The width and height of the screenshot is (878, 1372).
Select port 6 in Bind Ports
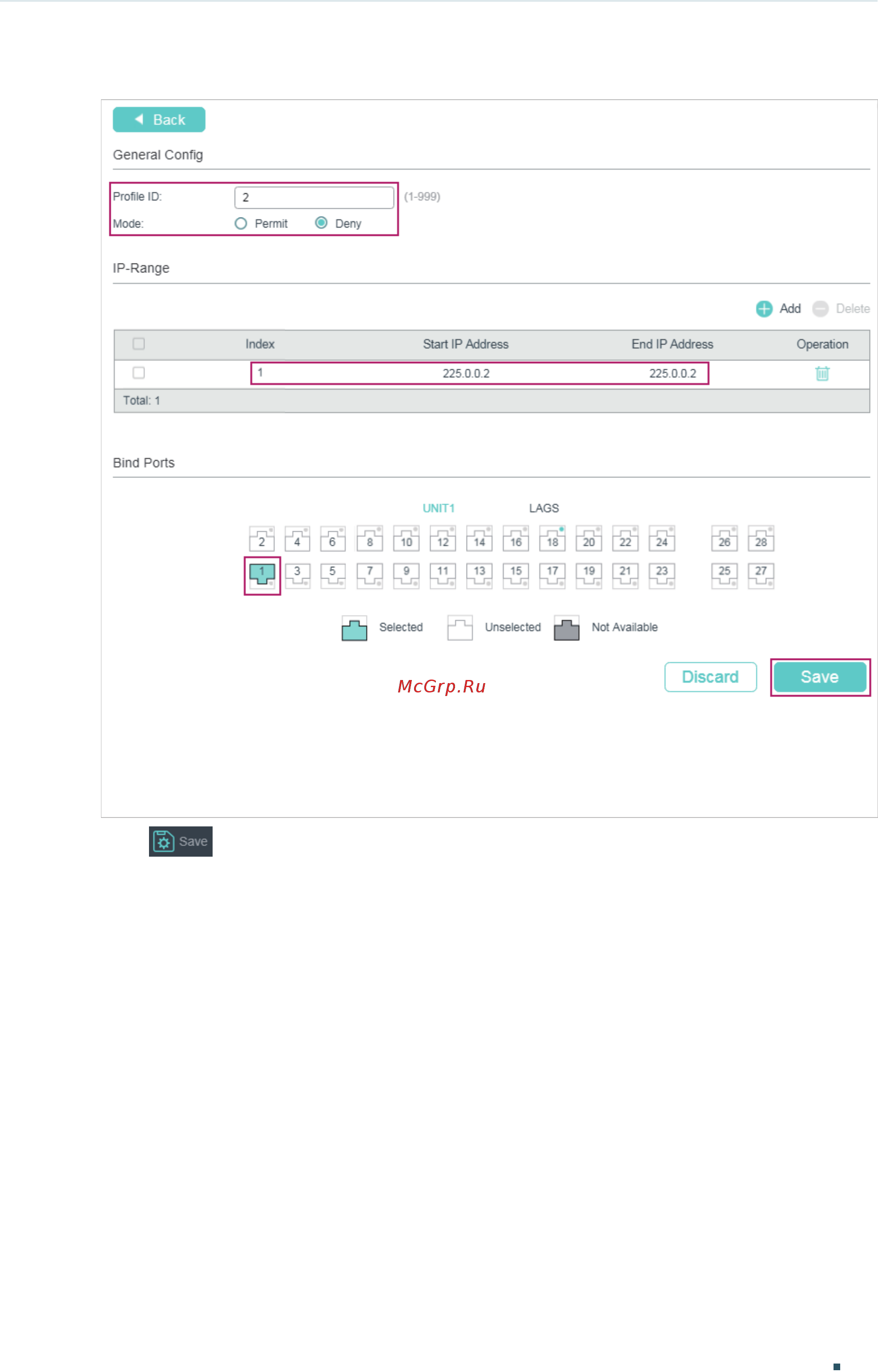333,539
